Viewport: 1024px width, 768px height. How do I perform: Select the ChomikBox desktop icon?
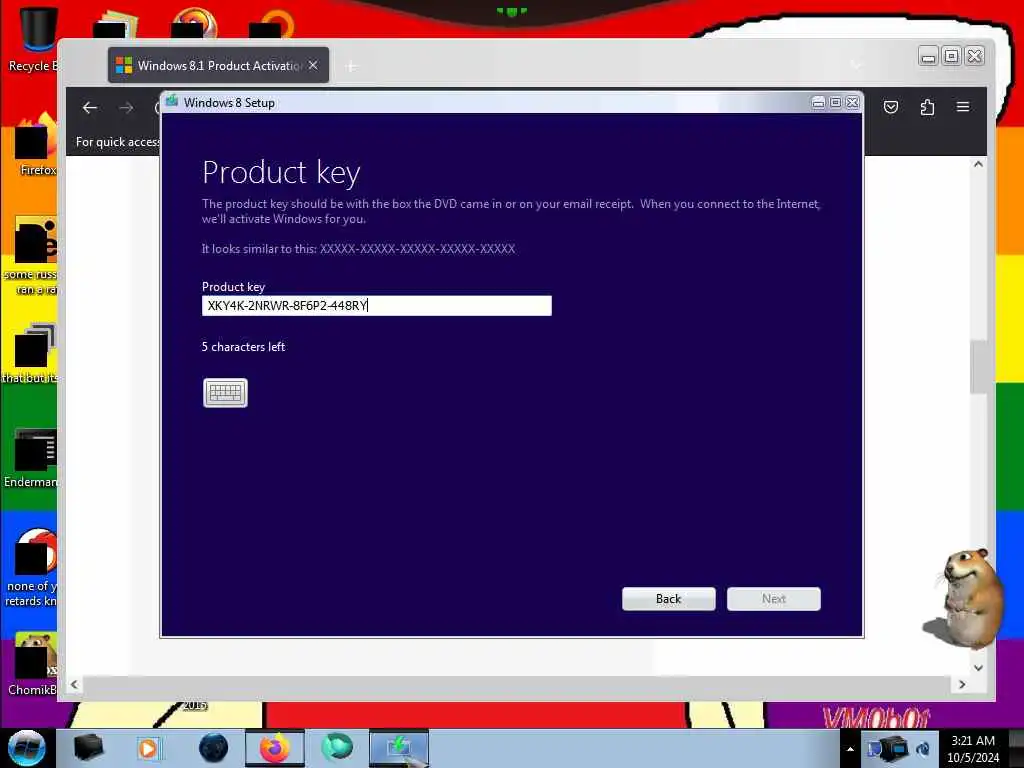[33, 663]
